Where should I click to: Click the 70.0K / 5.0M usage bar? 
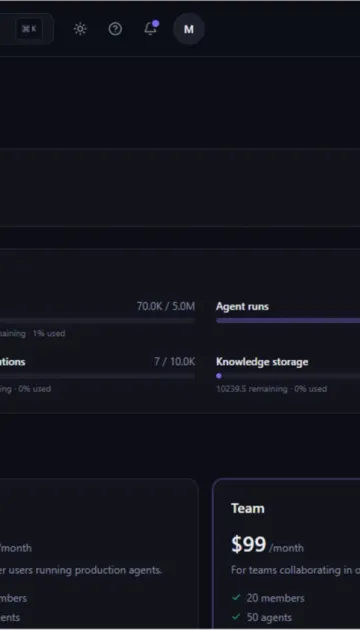point(97,321)
